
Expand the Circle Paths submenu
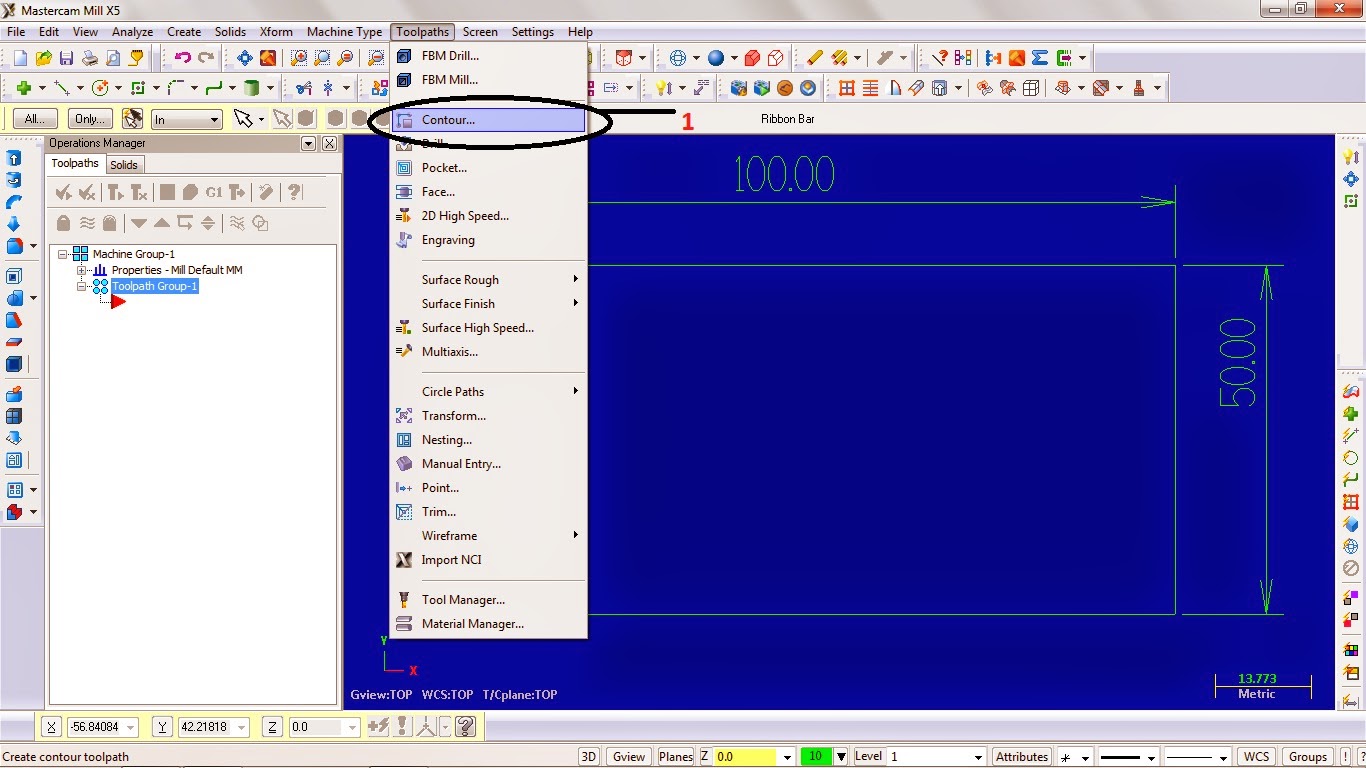(x=576, y=391)
